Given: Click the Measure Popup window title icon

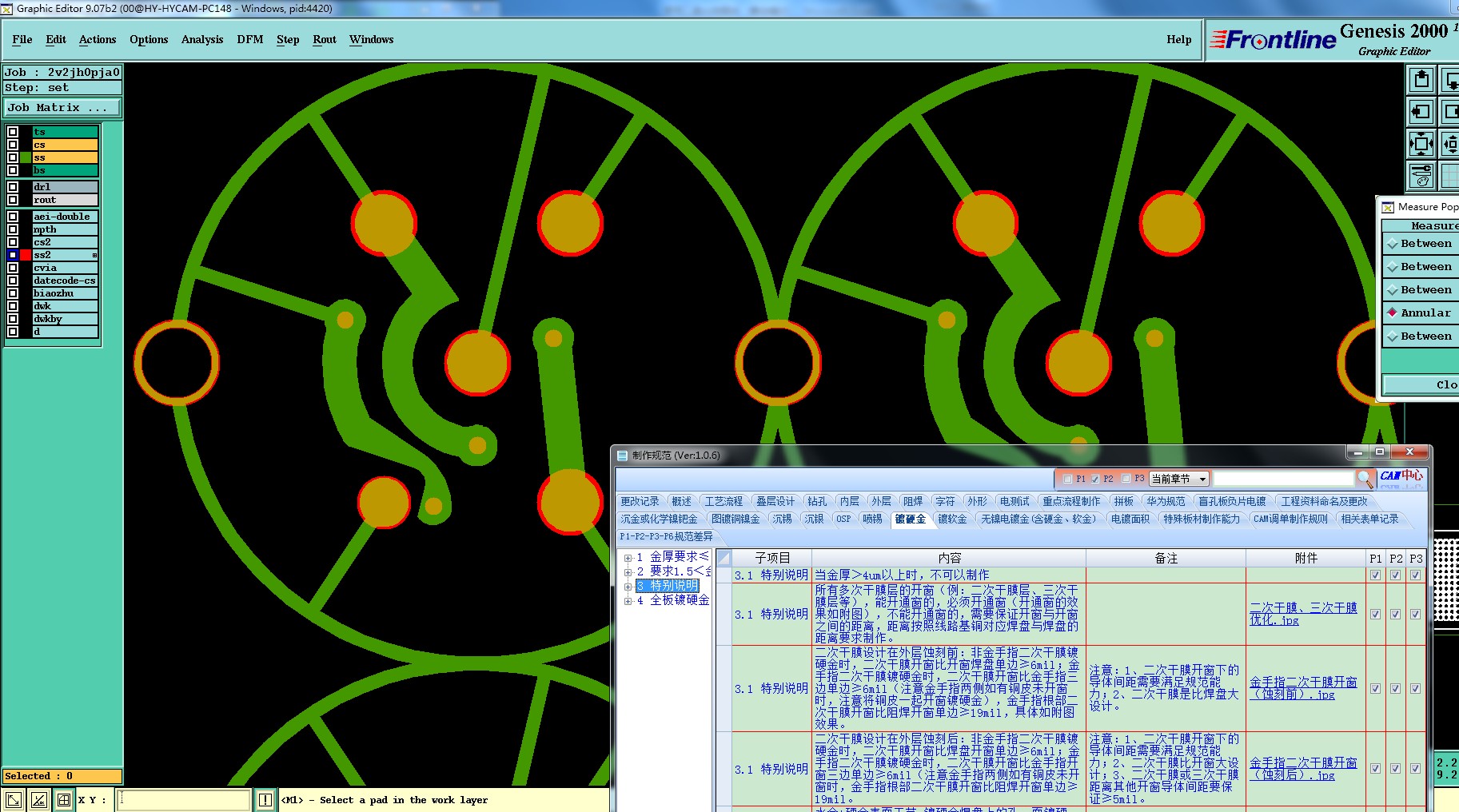Looking at the screenshot, I should click(1388, 207).
